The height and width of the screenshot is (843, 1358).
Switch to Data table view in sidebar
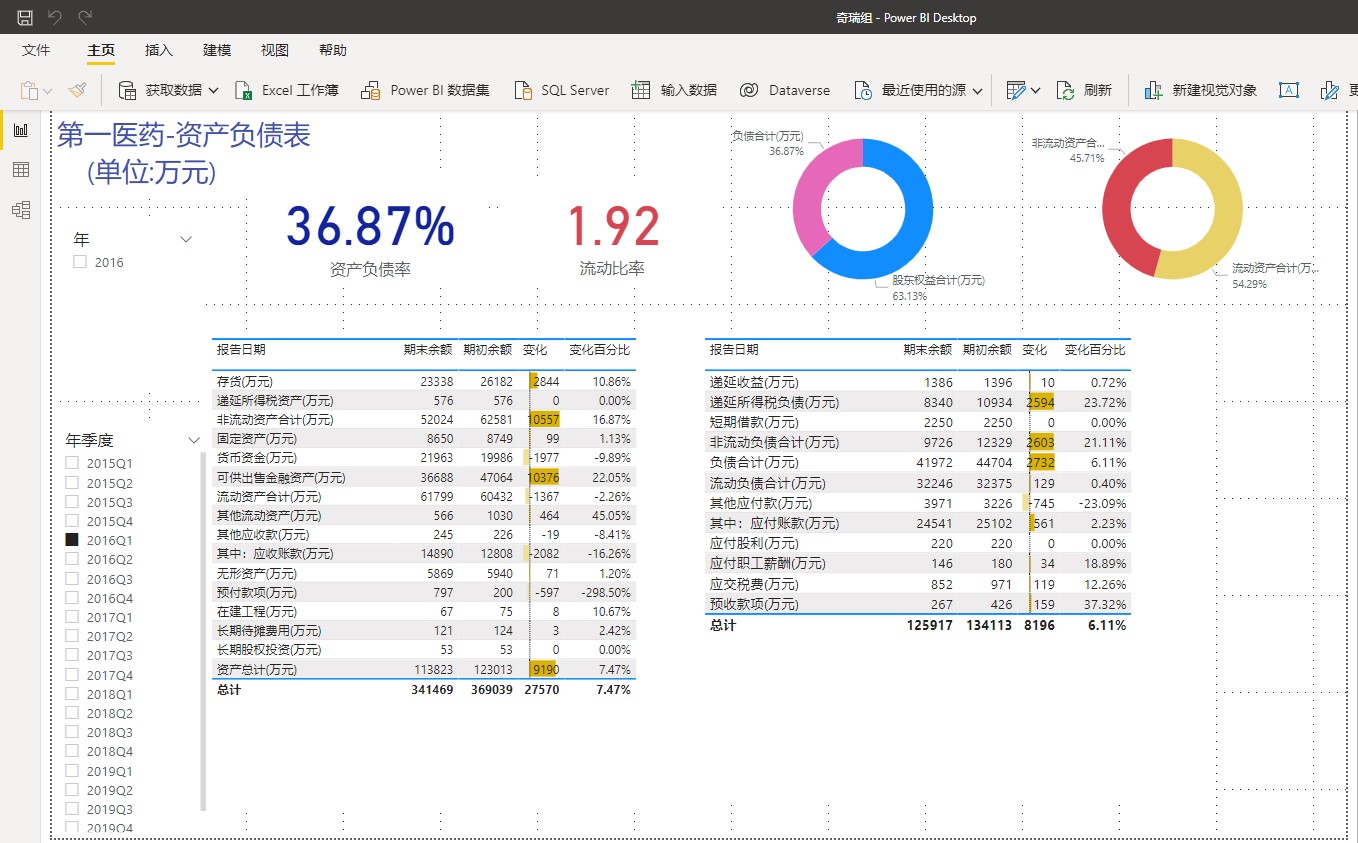coord(20,170)
